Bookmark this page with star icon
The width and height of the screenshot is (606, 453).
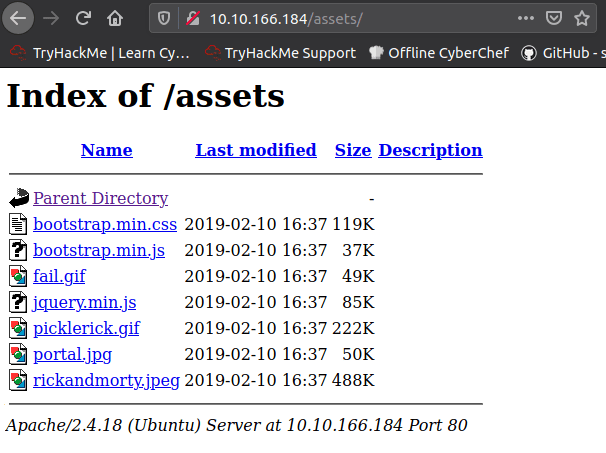point(582,18)
